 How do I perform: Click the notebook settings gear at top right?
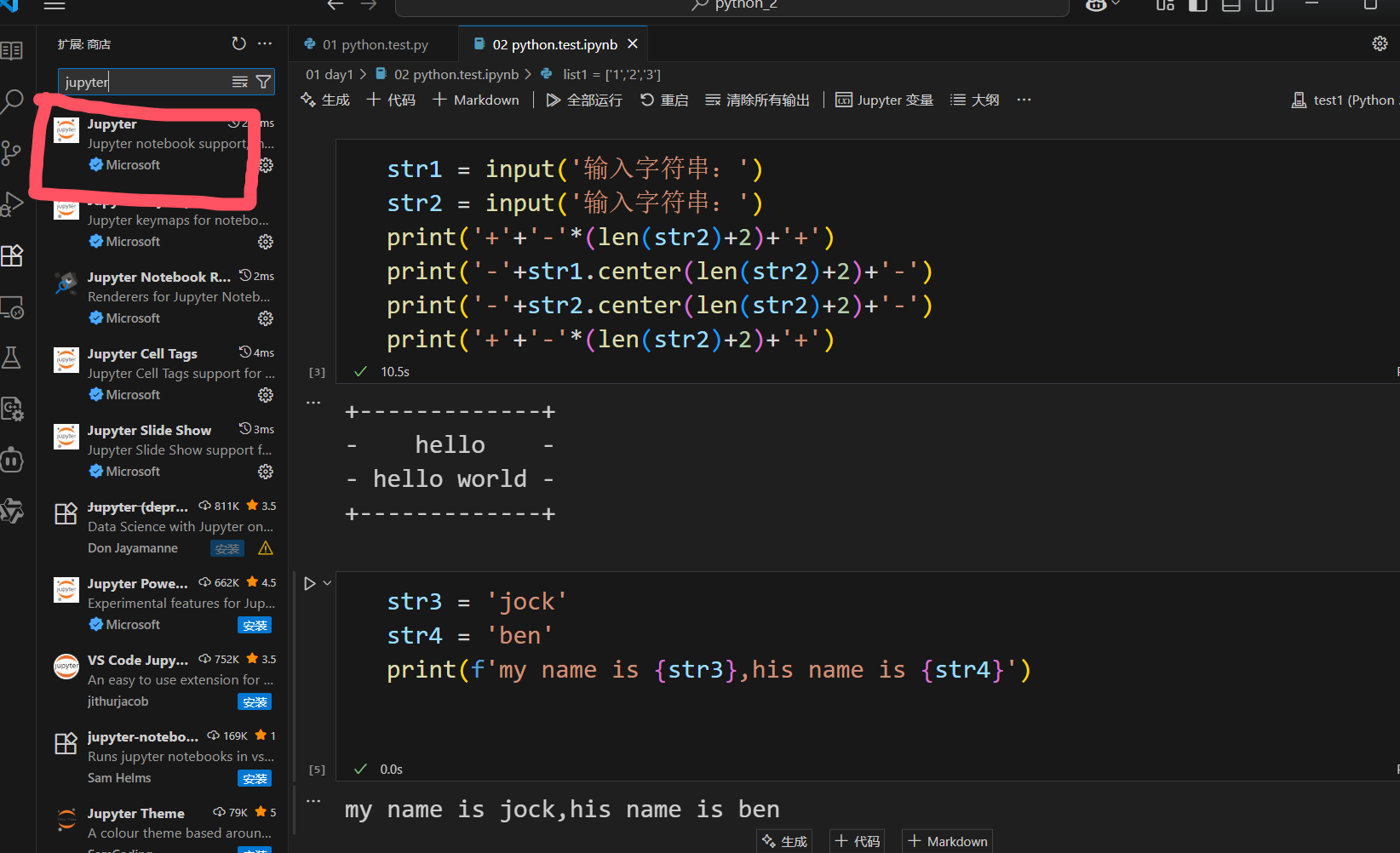click(1380, 43)
